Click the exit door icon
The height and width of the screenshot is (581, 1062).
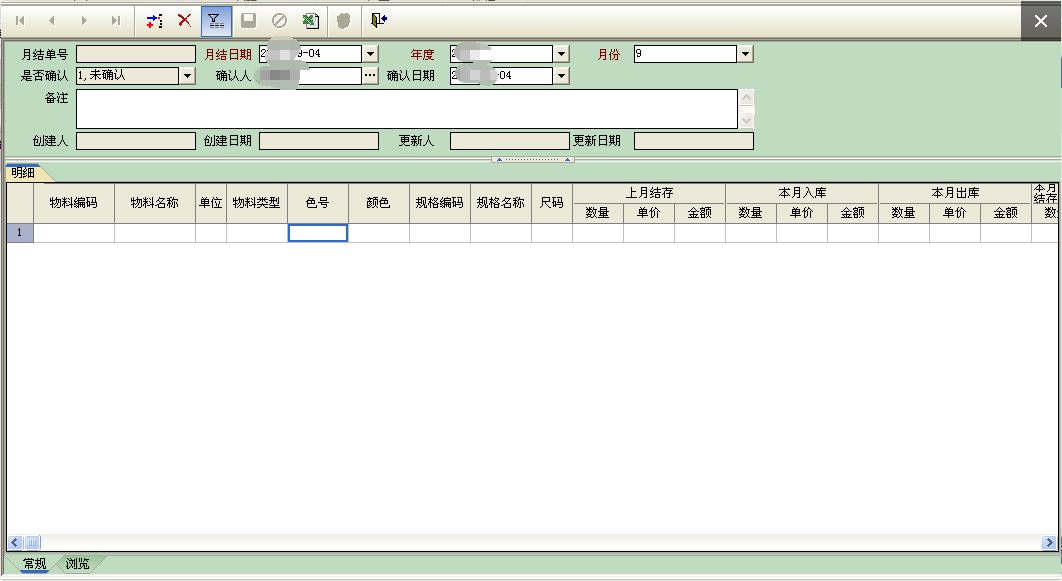pyautogui.click(x=378, y=20)
